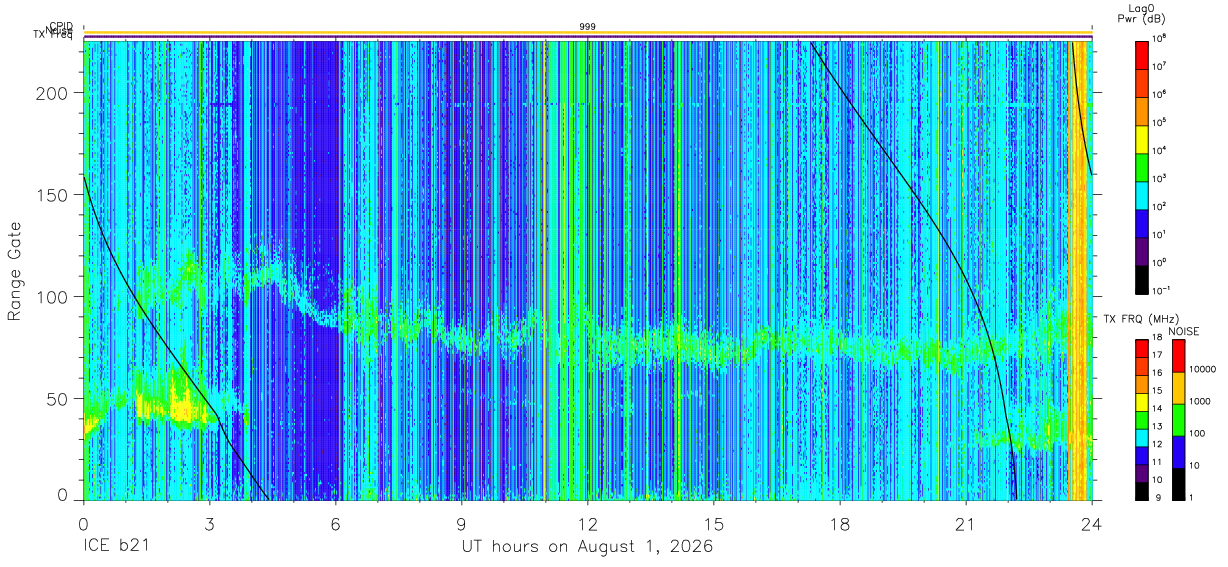The width and height of the screenshot is (1228, 567).
Task: Select the 'Lag0 Pwr (dB)' colorbar title
Action: [x=1144, y=13]
